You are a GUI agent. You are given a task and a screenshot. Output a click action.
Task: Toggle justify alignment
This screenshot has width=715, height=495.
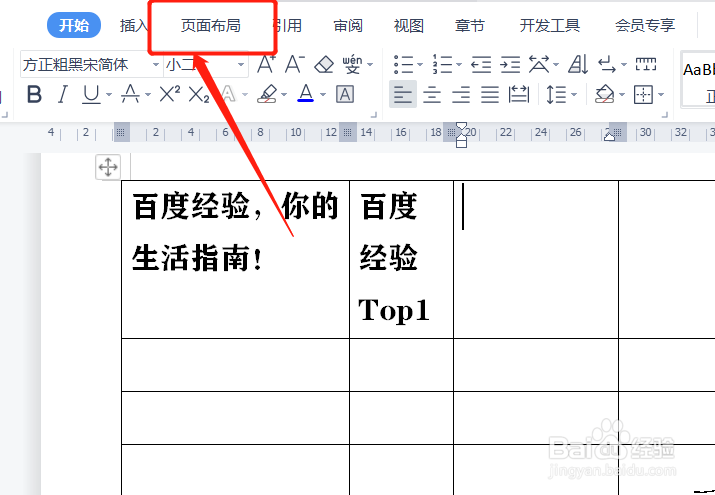click(490, 95)
